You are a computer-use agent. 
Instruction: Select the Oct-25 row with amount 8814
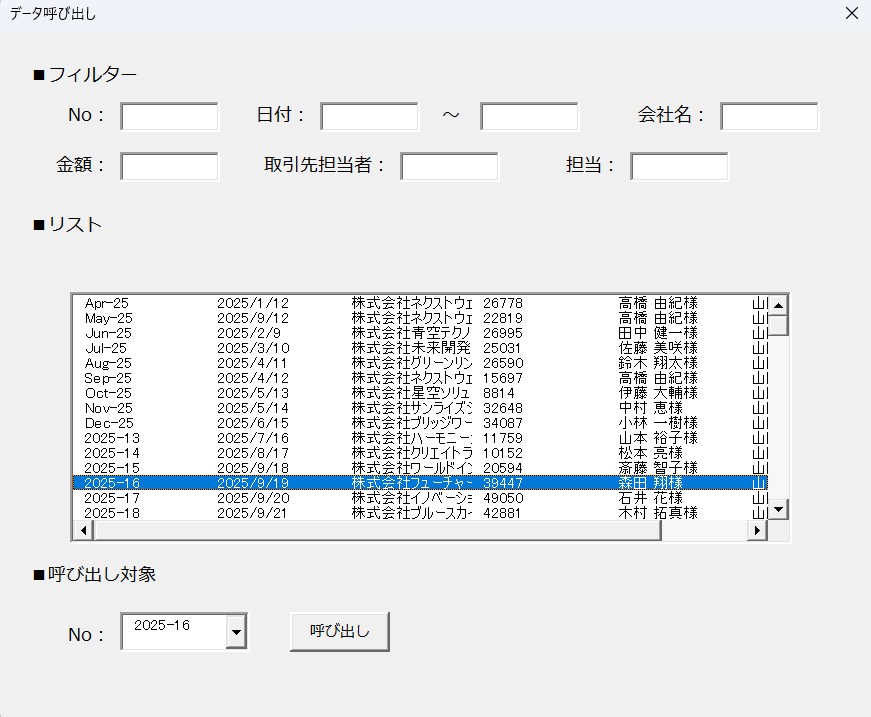[420, 393]
